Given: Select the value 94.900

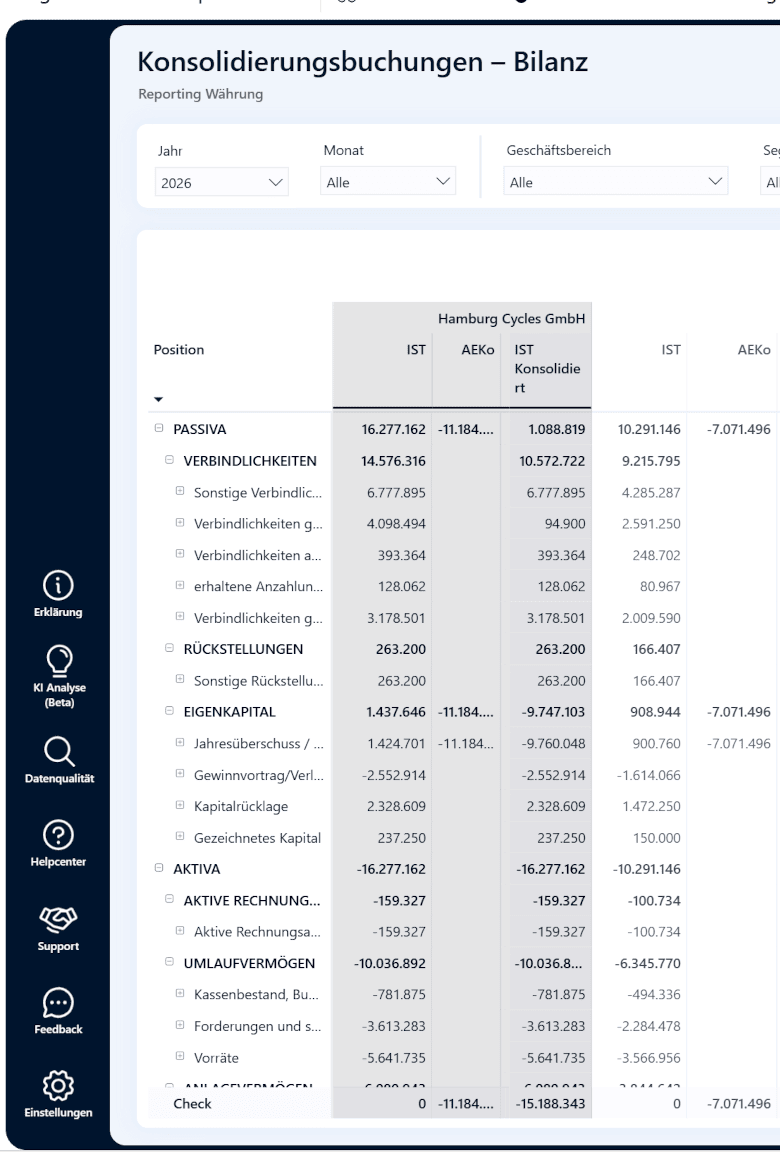Looking at the screenshot, I should [x=565, y=524].
